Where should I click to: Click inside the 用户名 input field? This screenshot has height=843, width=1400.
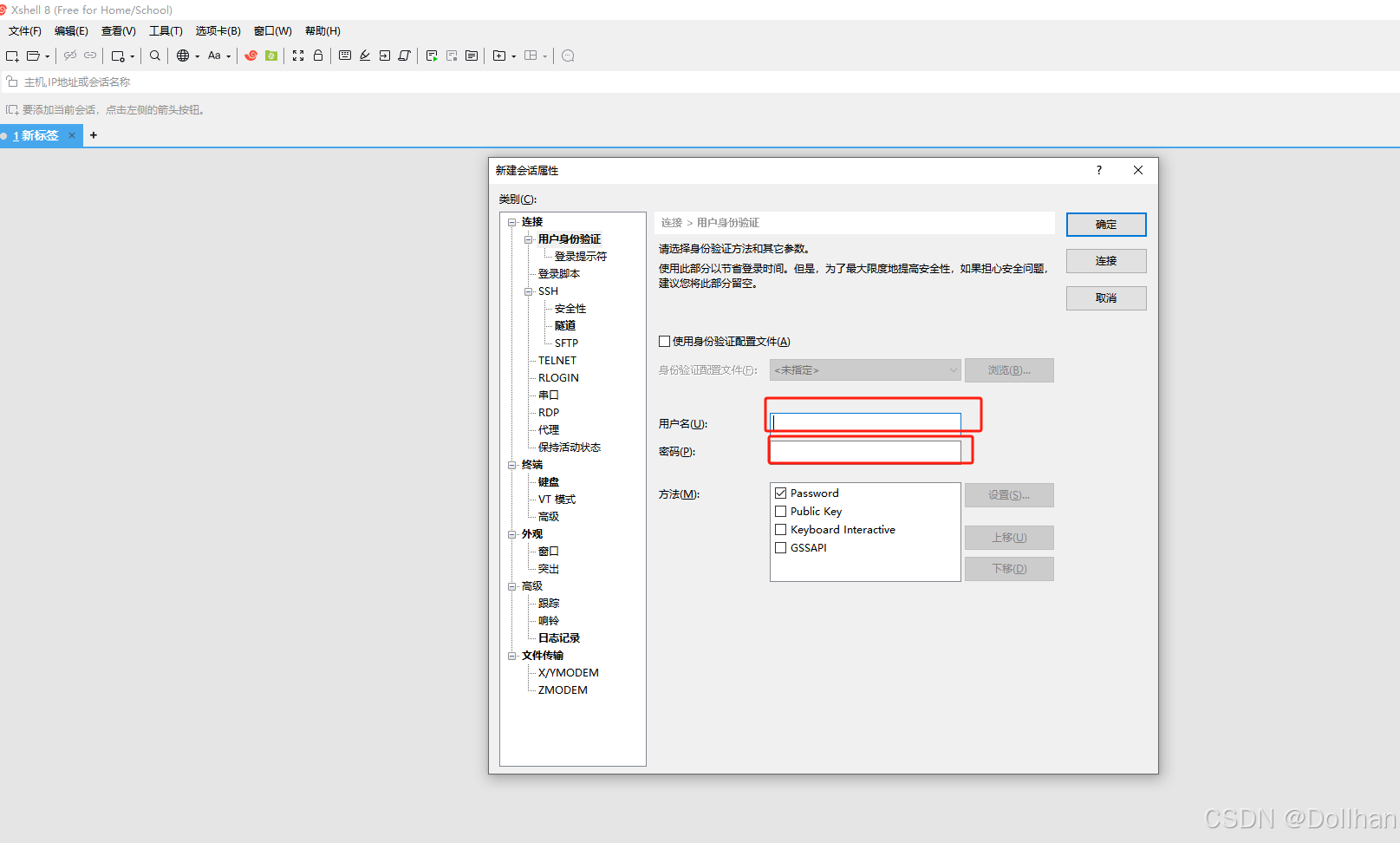point(866,422)
